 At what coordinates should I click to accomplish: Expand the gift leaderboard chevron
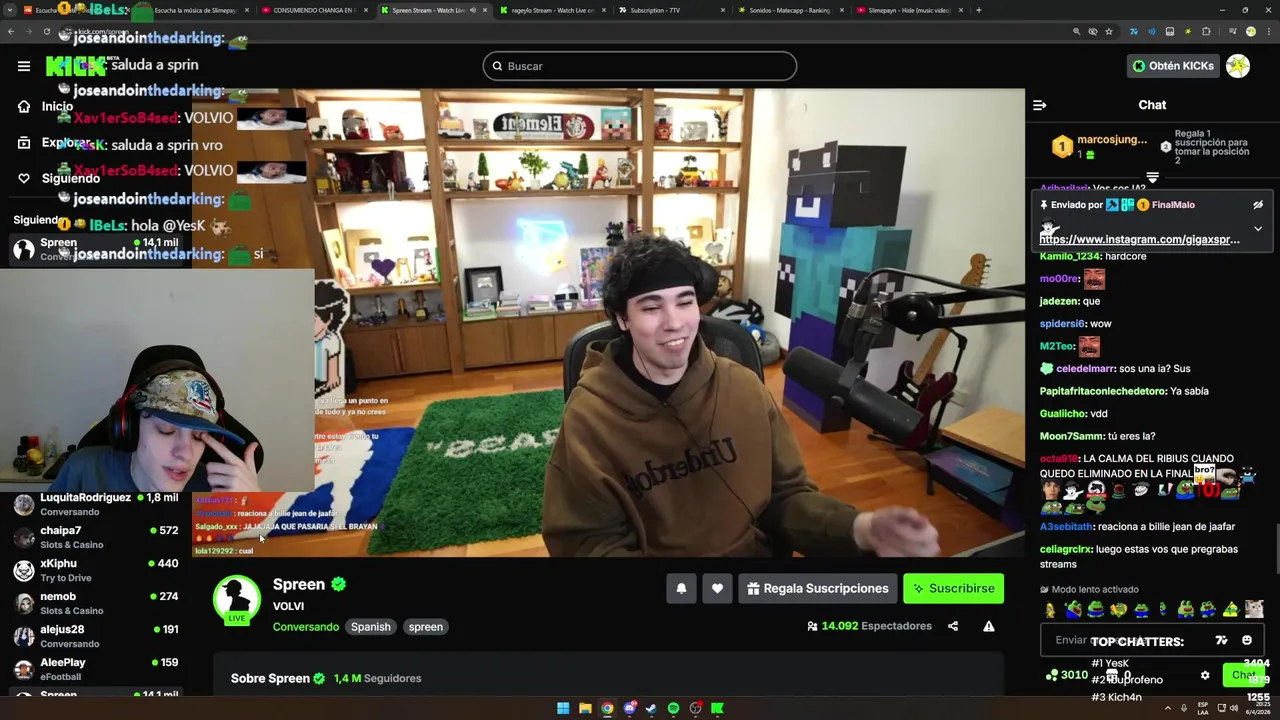pyautogui.click(x=1152, y=178)
